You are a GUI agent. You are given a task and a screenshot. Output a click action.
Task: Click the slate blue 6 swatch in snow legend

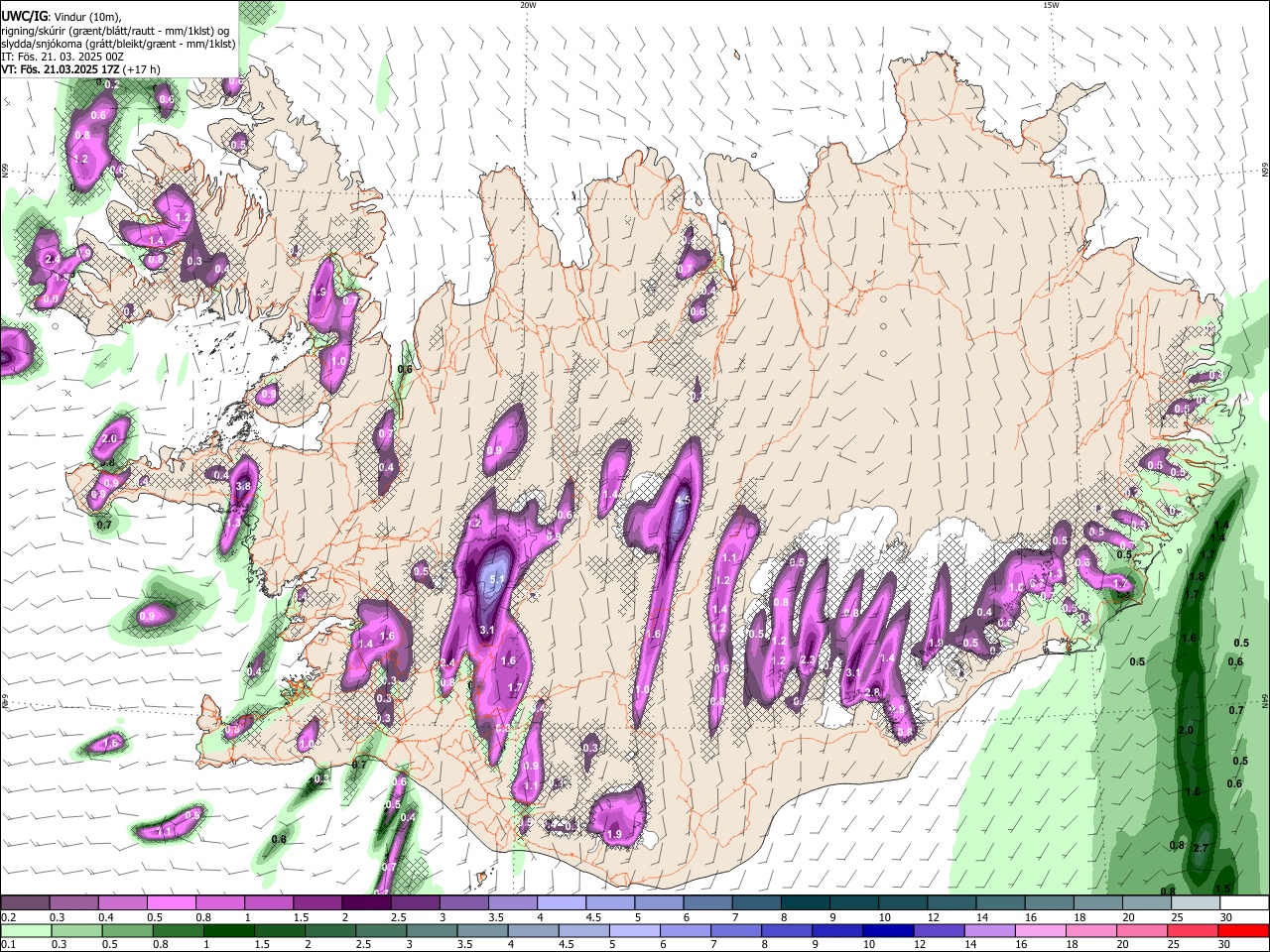pyautogui.click(x=707, y=903)
